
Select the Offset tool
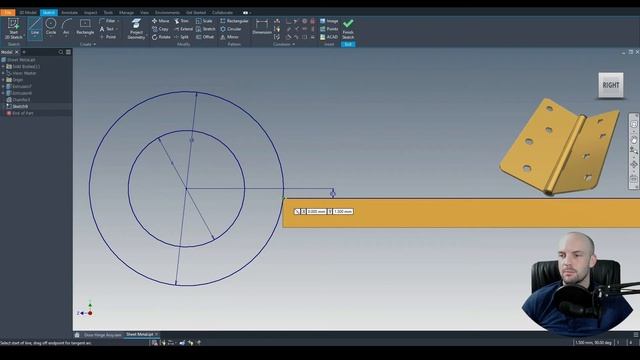pos(205,37)
